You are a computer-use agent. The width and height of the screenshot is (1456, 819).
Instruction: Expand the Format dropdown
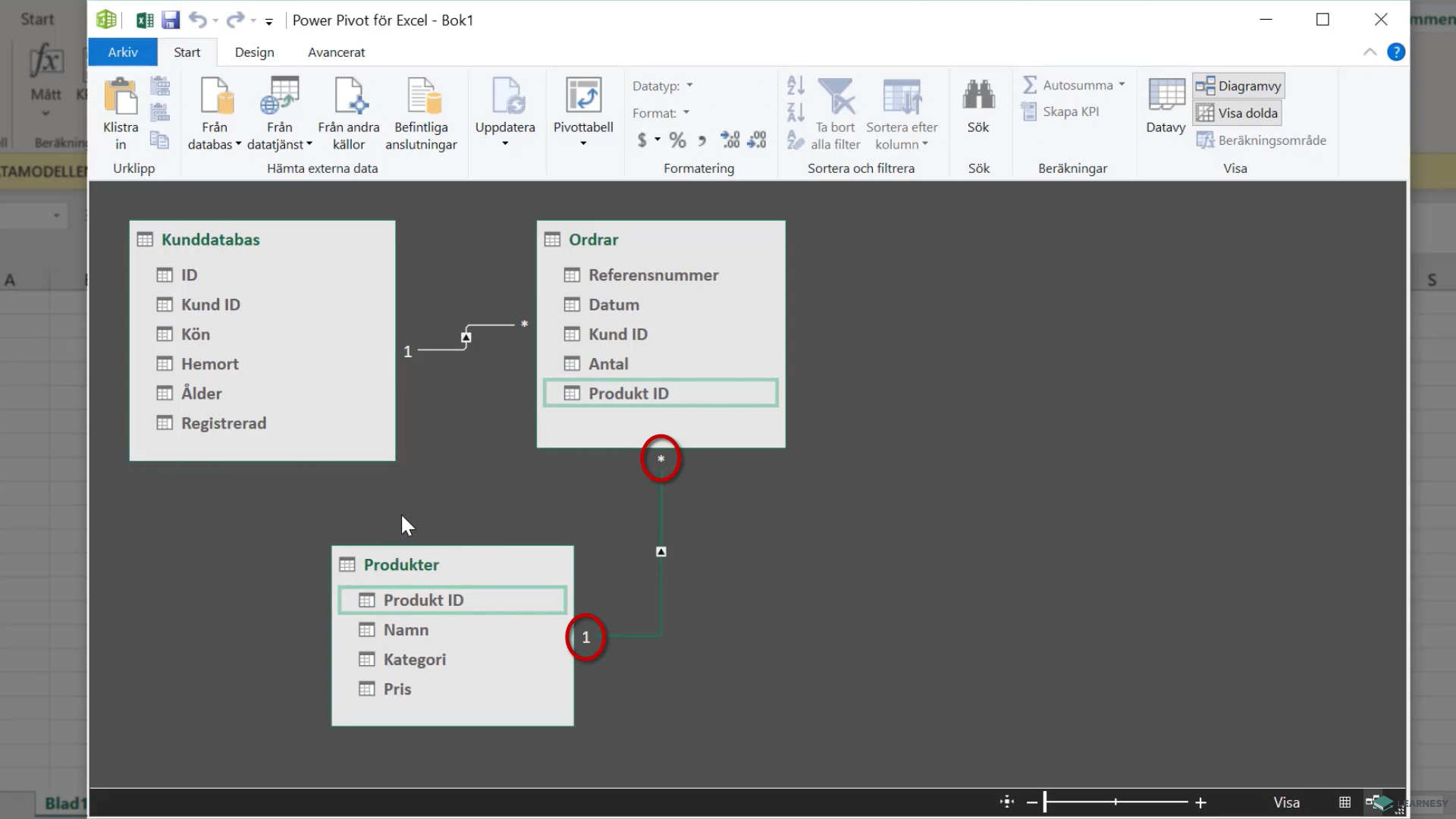click(x=685, y=112)
